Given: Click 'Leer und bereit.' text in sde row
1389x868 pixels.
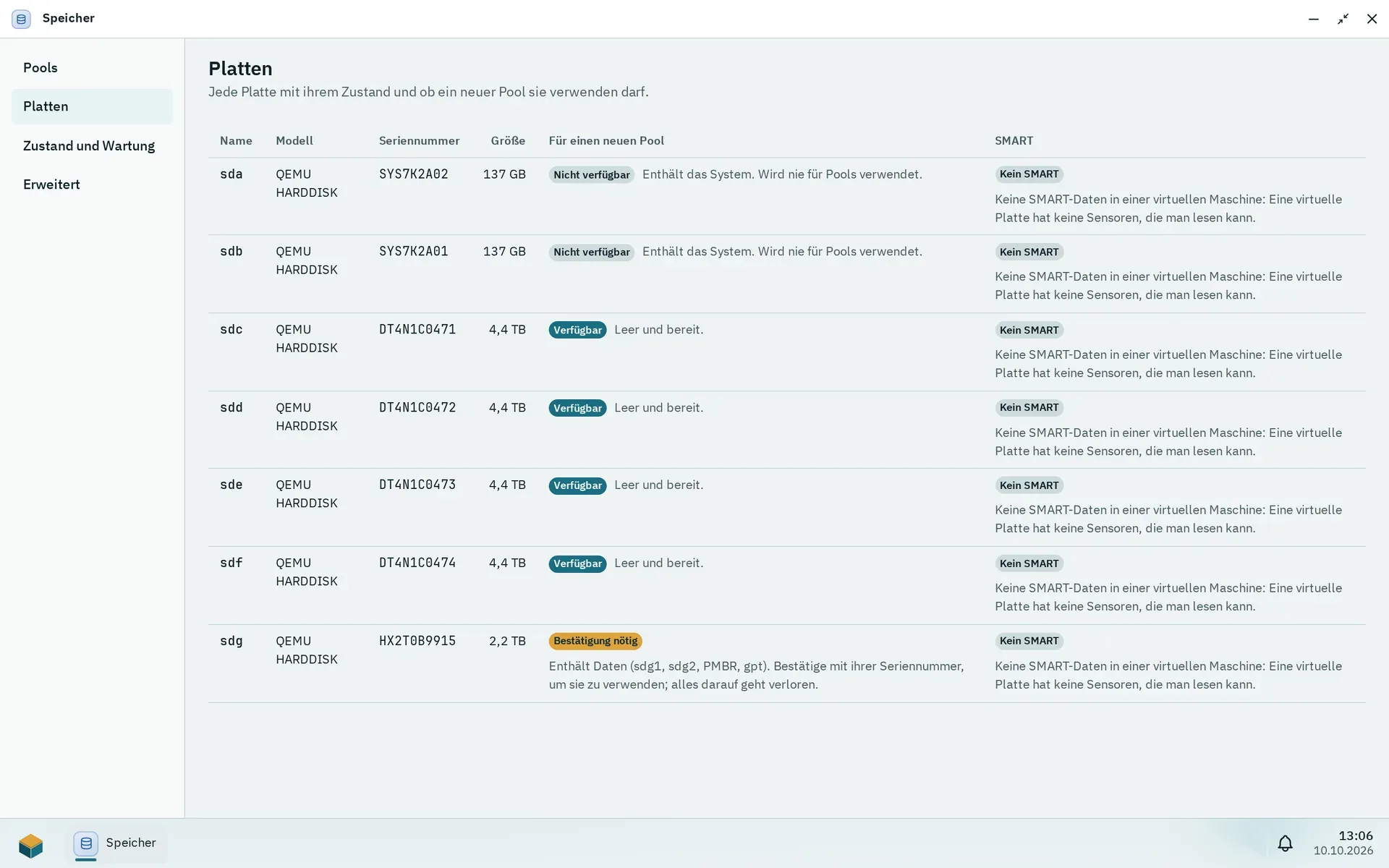Looking at the screenshot, I should point(658,485).
